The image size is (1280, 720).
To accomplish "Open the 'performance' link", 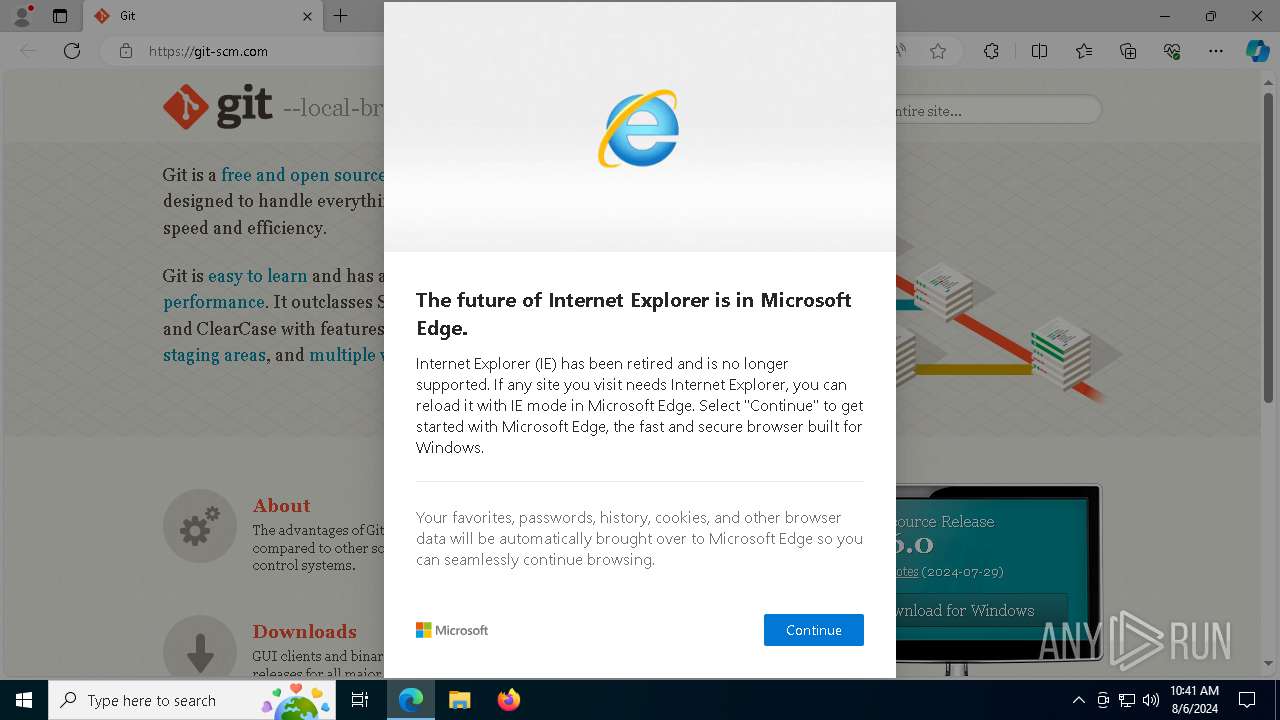I will (213, 302).
